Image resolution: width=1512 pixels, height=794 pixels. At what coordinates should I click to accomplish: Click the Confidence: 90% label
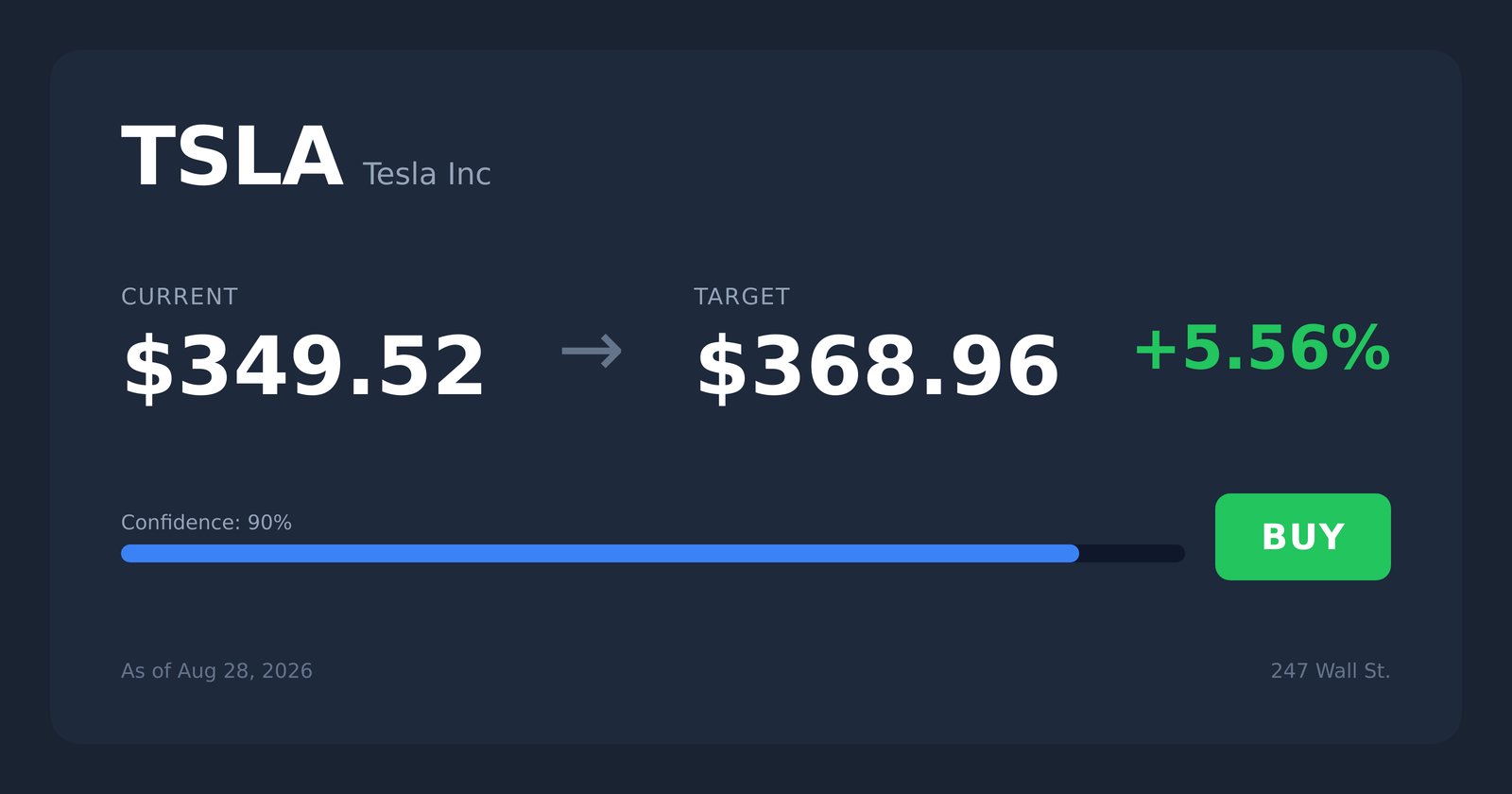206,523
